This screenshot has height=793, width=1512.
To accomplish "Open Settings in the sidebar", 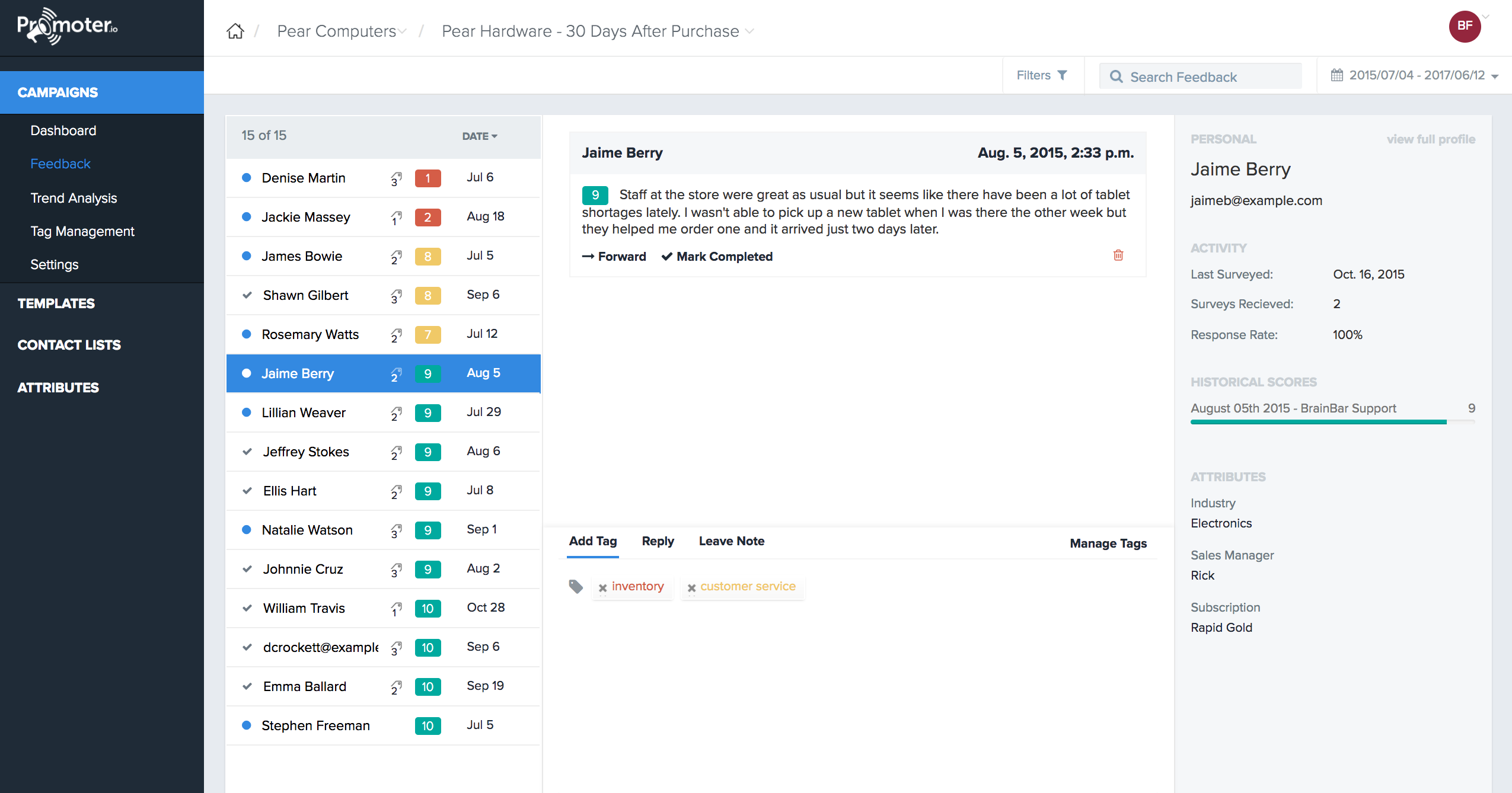I will (55, 264).
